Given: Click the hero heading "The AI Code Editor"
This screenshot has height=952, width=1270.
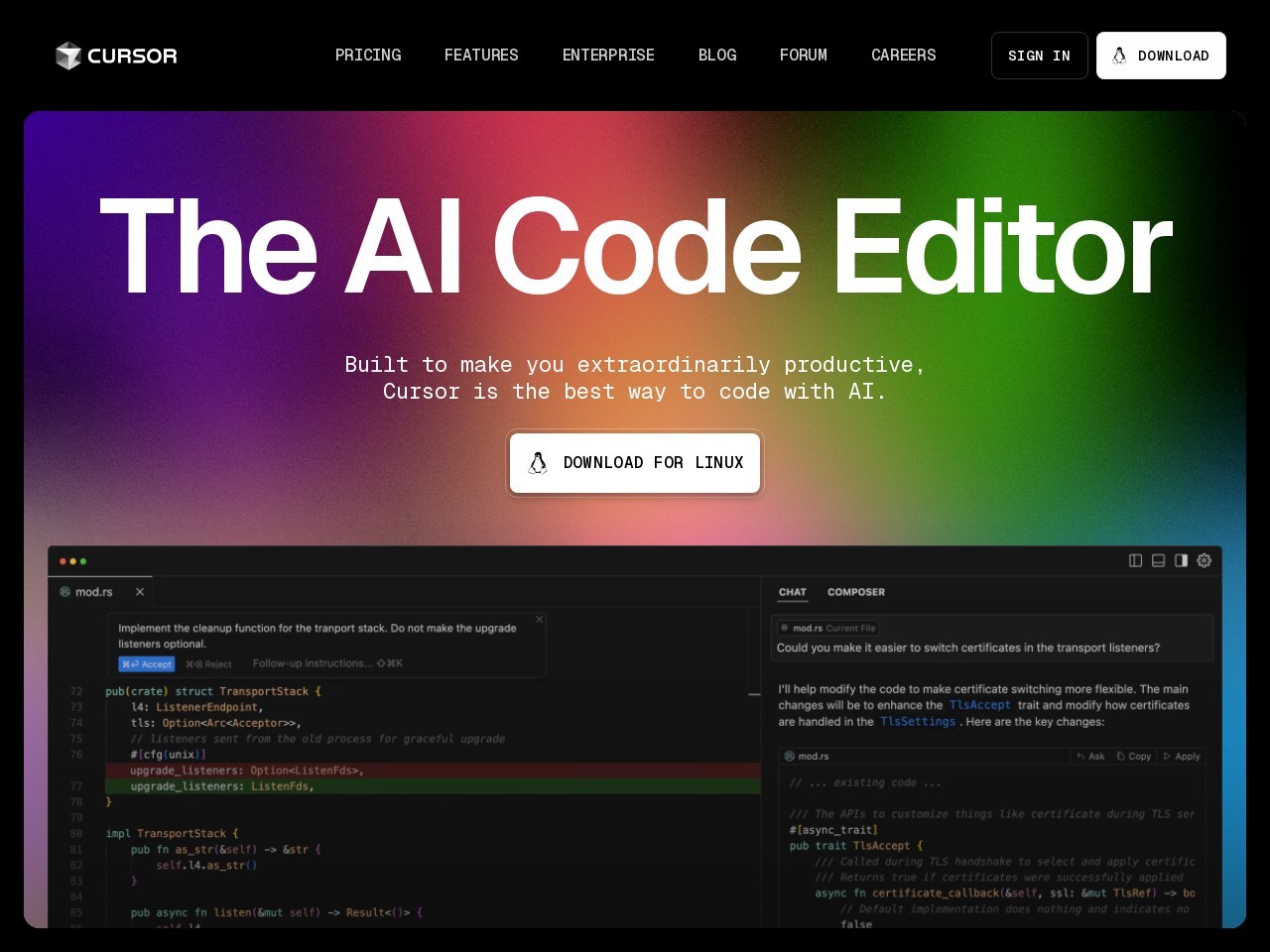Looking at the screenshot, I should (635, 246).
